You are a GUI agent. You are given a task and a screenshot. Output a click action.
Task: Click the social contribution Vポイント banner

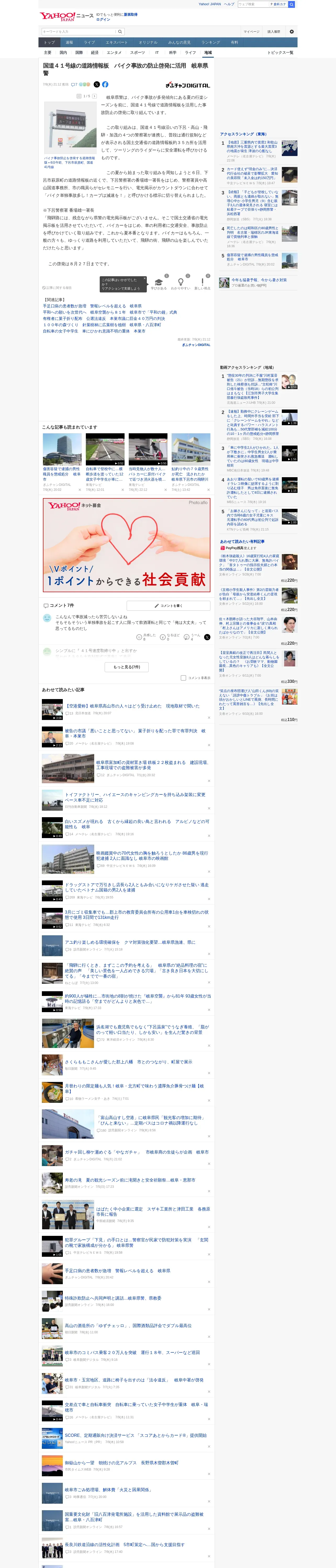click(x=127, y=545)
